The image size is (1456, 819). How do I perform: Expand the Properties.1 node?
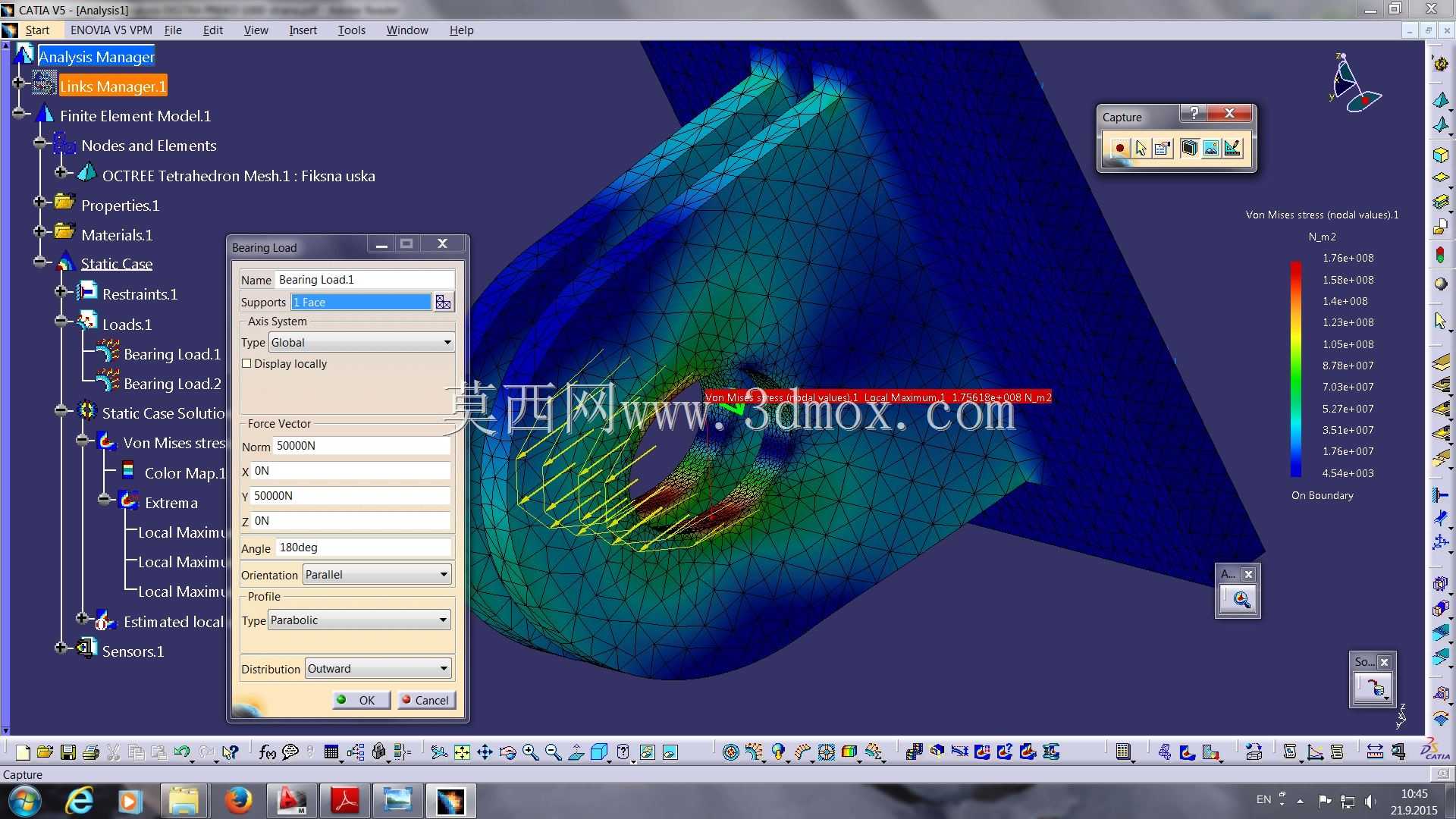pos(40,202)
